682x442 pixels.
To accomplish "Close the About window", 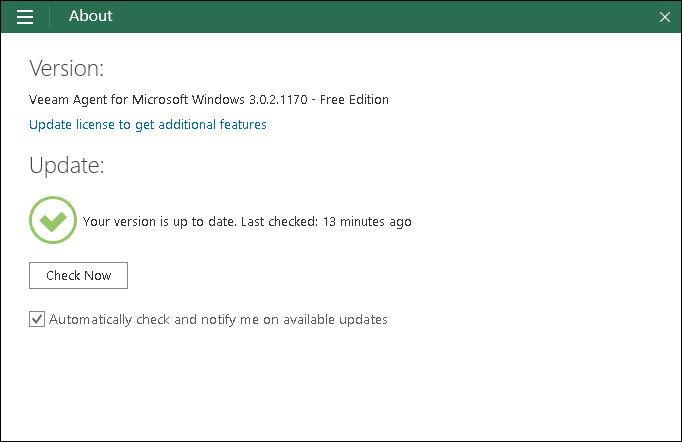I will 665,17.
